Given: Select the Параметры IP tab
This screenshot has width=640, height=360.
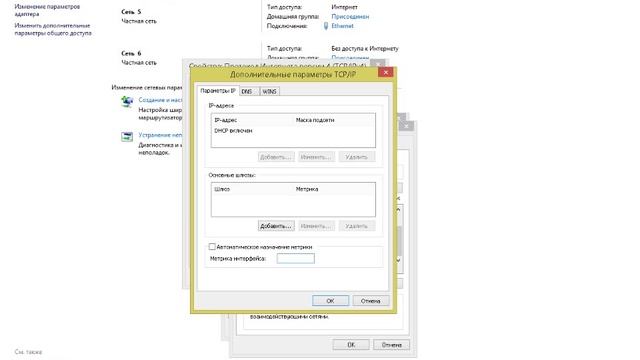Looking at the screenshot, I should (218, 91).
